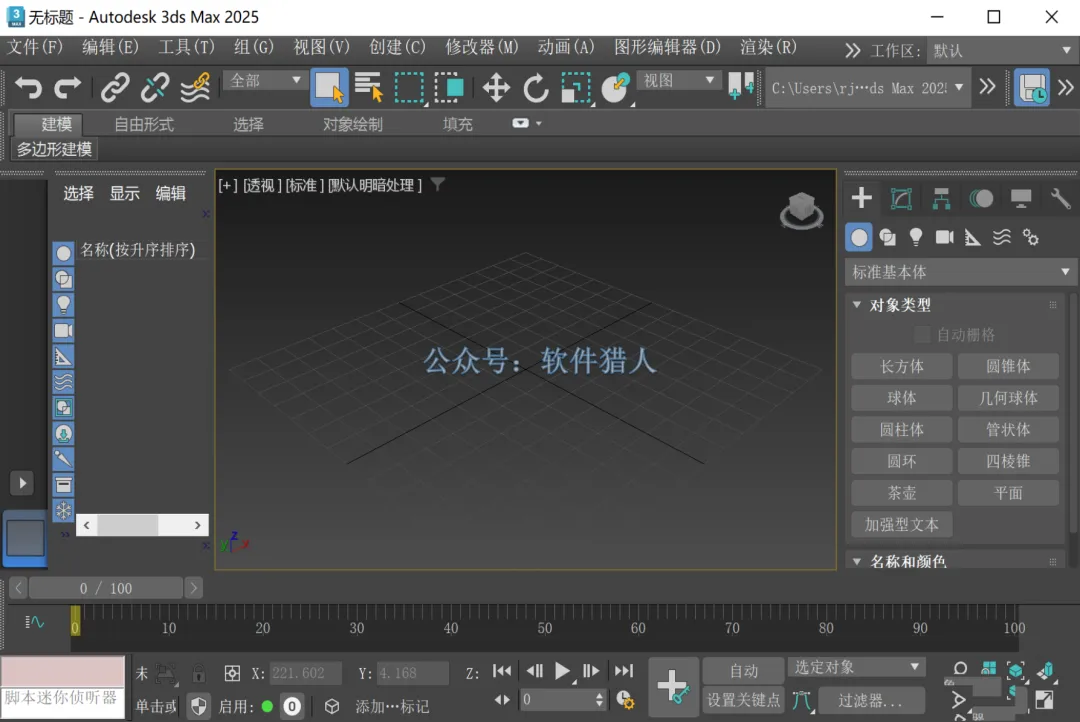Toggle frozen objects display snowflake filter

(x=63, y=510)
